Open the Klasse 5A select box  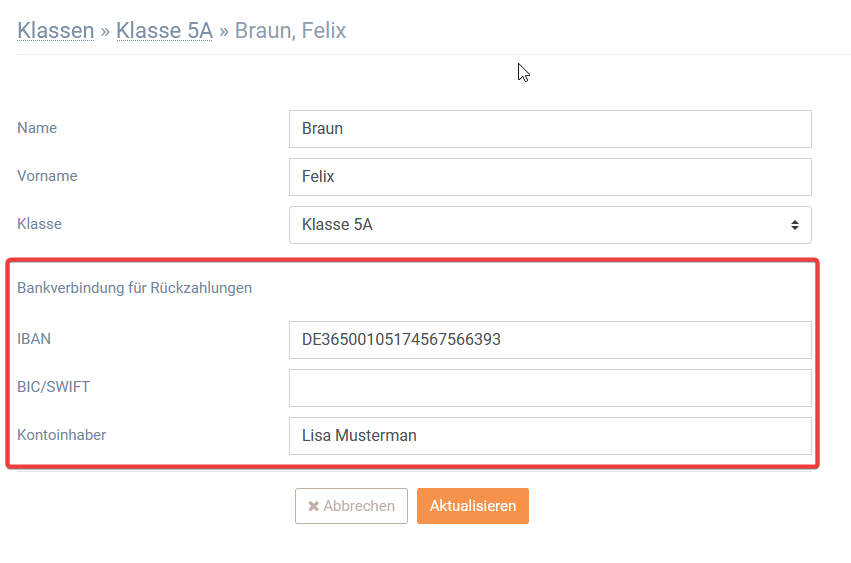tap(550, 225)
